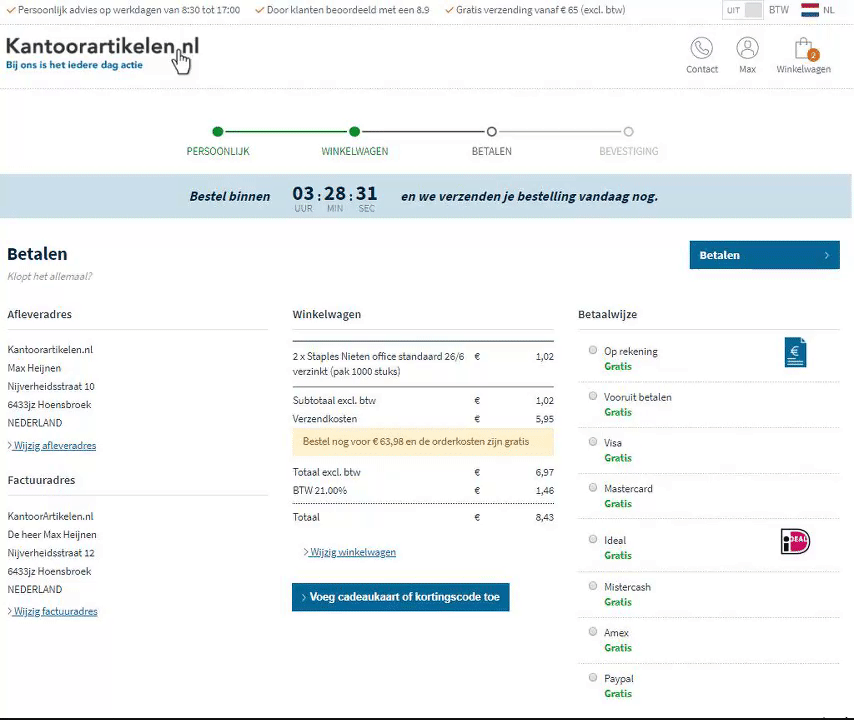Choose Mistercash as payment method
The image size is (854, 720).
(593, 586)
